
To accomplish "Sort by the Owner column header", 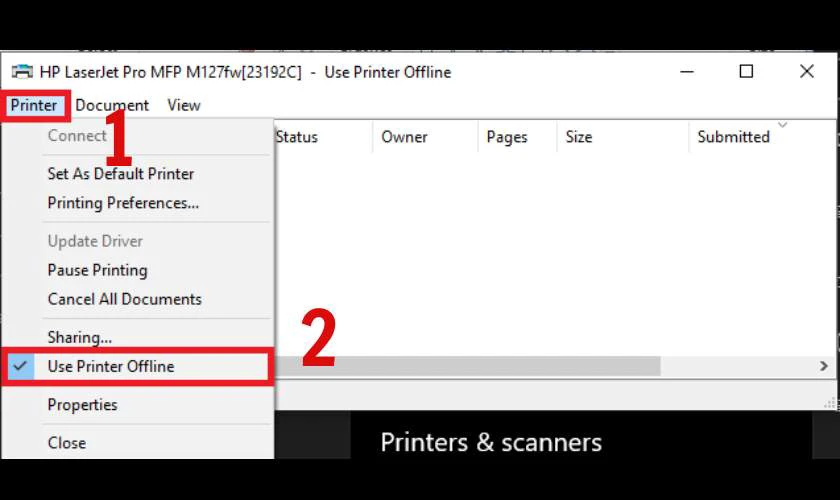I will tap(404, 137).
